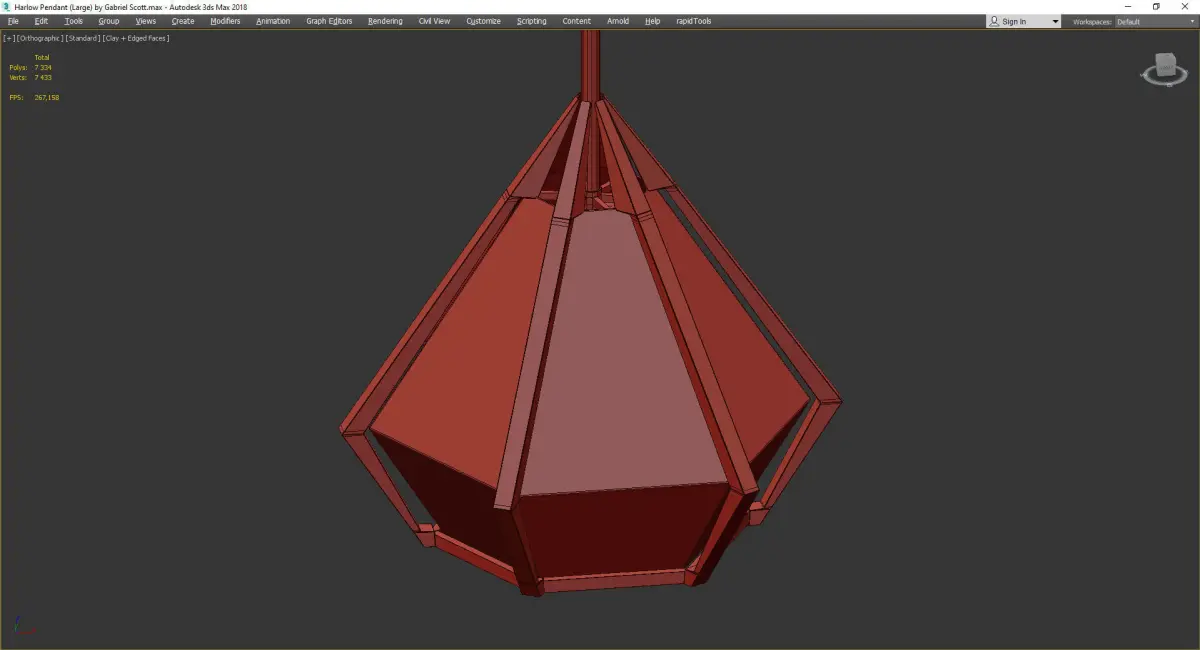
Task: Open the Modifiers menu
Action: click(x=225, y=21)
